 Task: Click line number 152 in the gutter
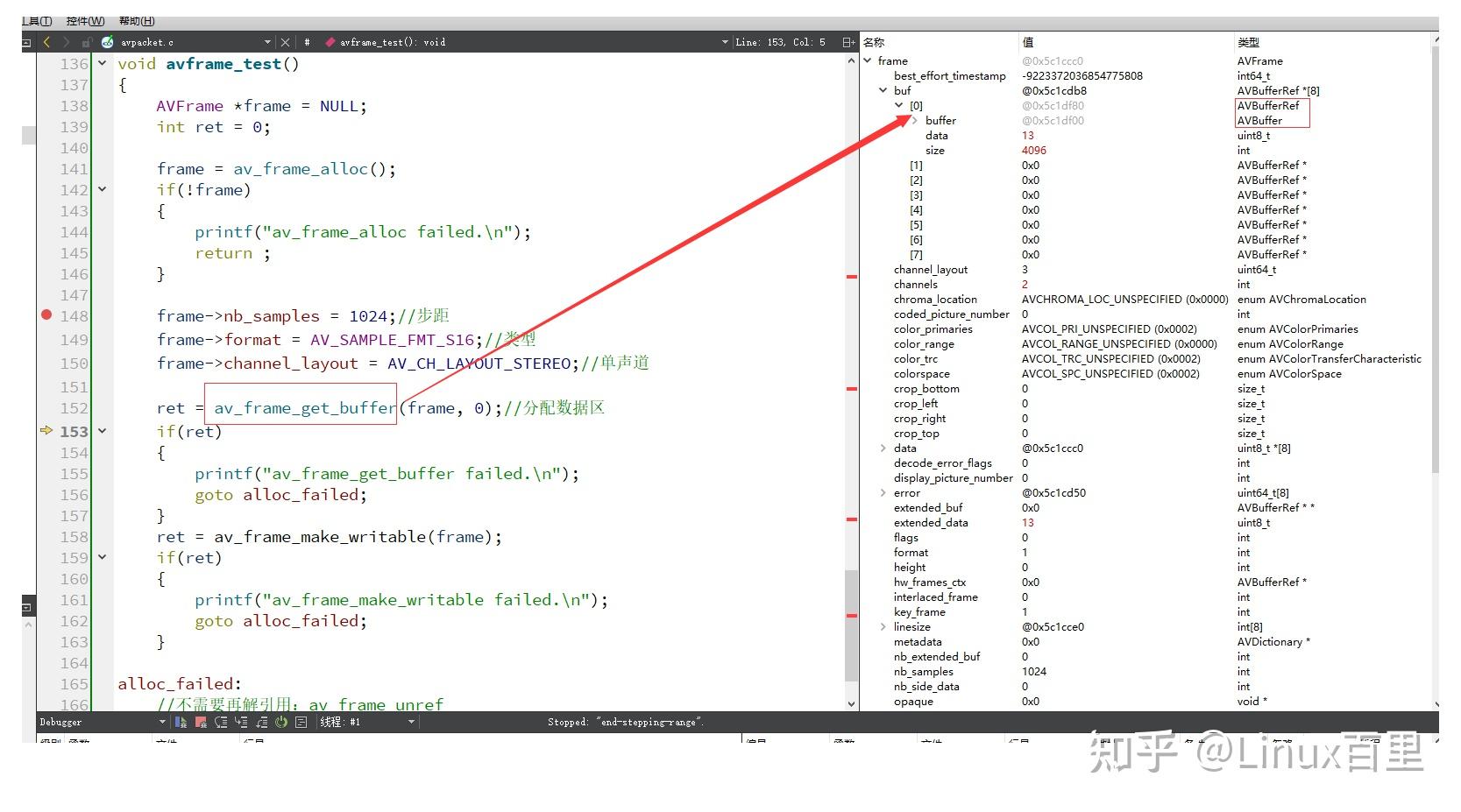[x=74, y=408]
